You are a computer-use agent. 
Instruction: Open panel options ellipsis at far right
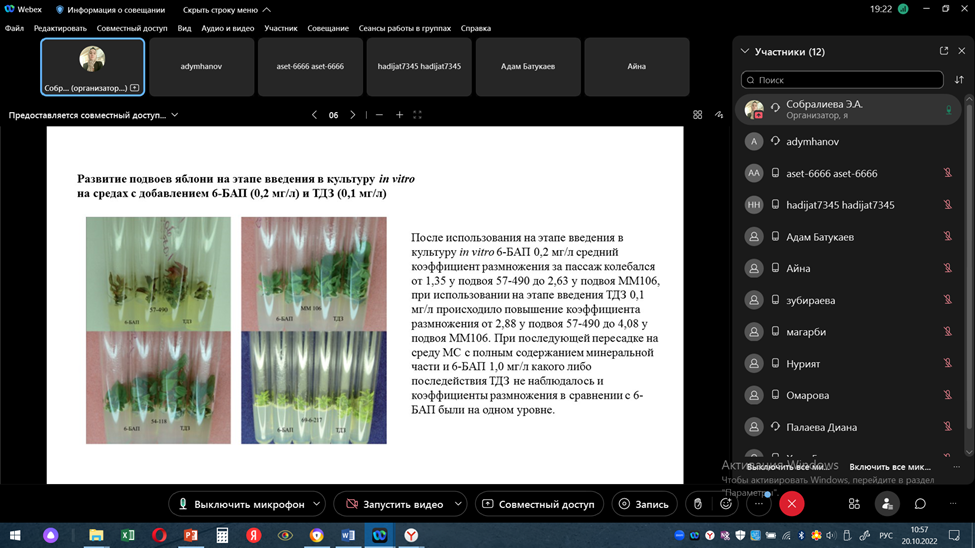click(x=953, y=504)
